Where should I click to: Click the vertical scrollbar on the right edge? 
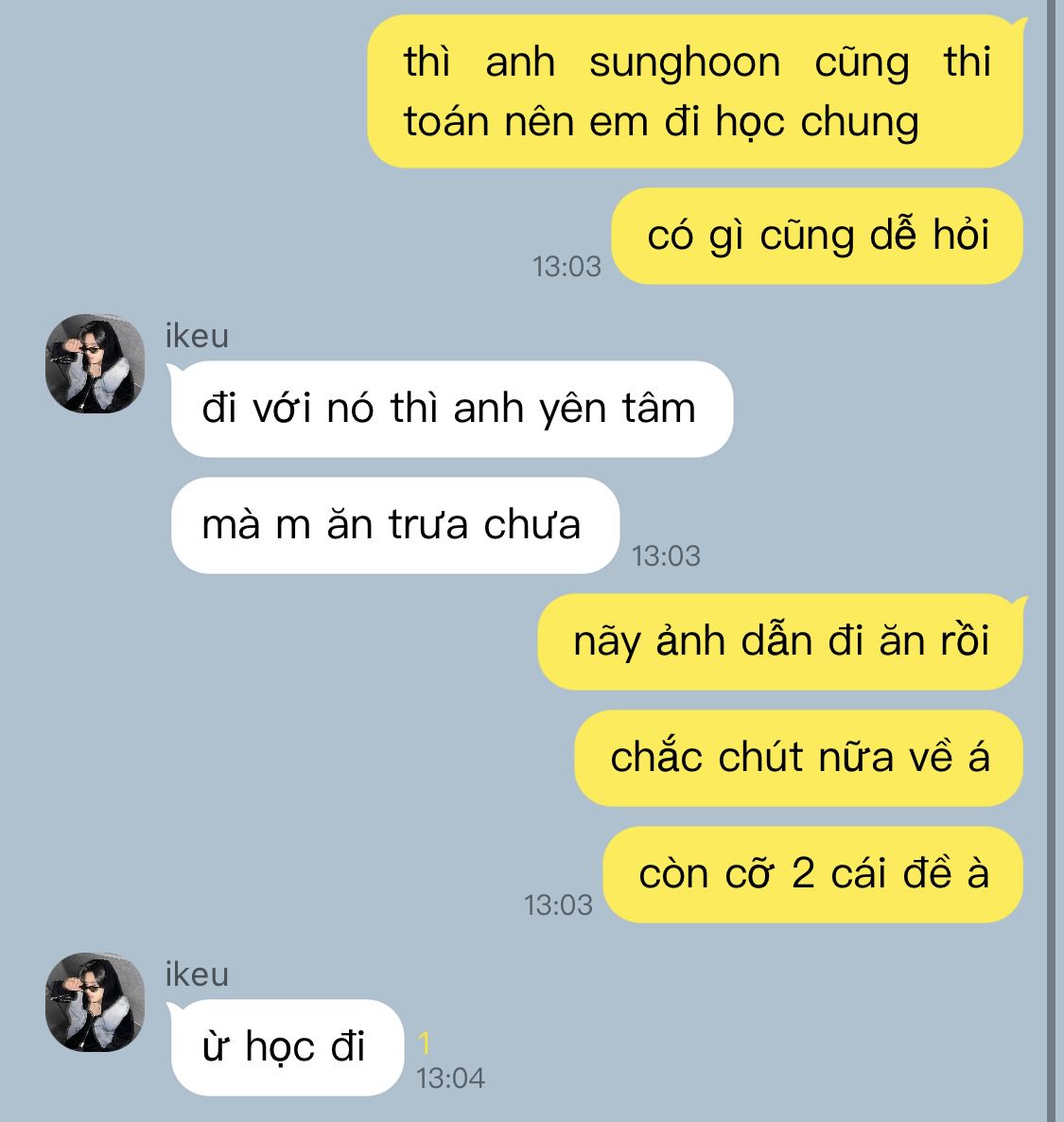point(1051,561)
